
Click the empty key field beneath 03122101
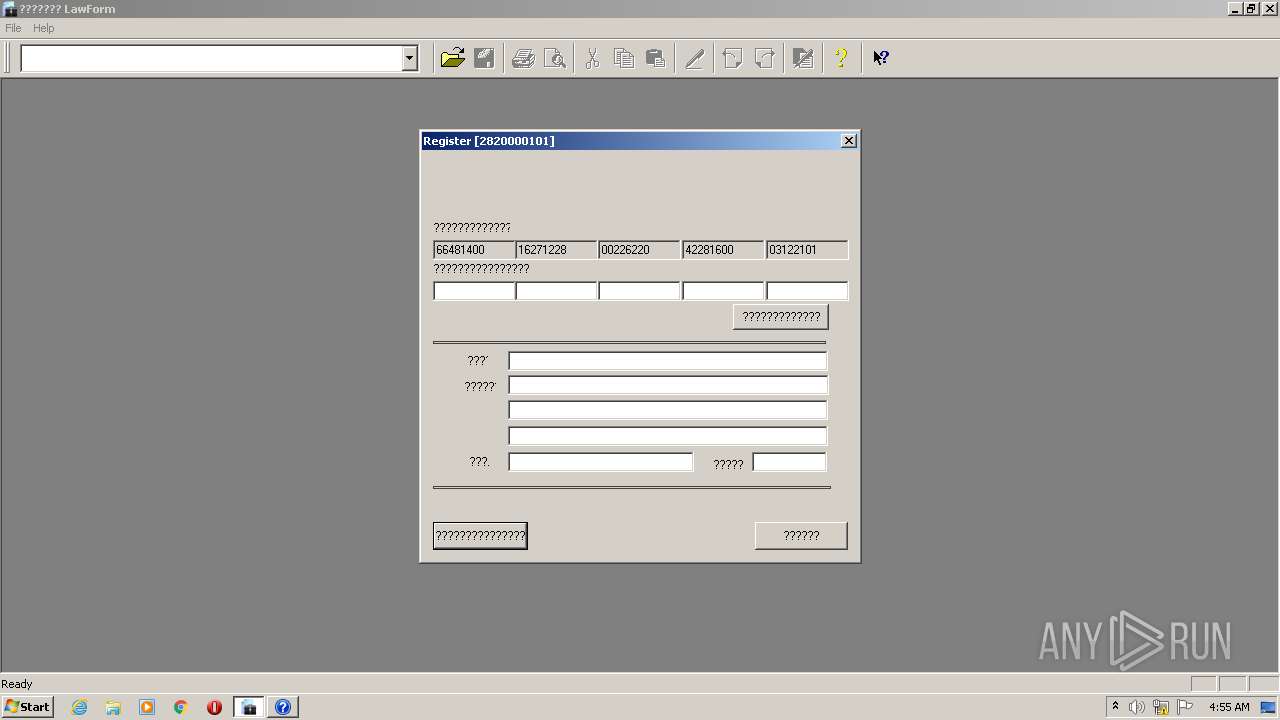click(807, 291)
